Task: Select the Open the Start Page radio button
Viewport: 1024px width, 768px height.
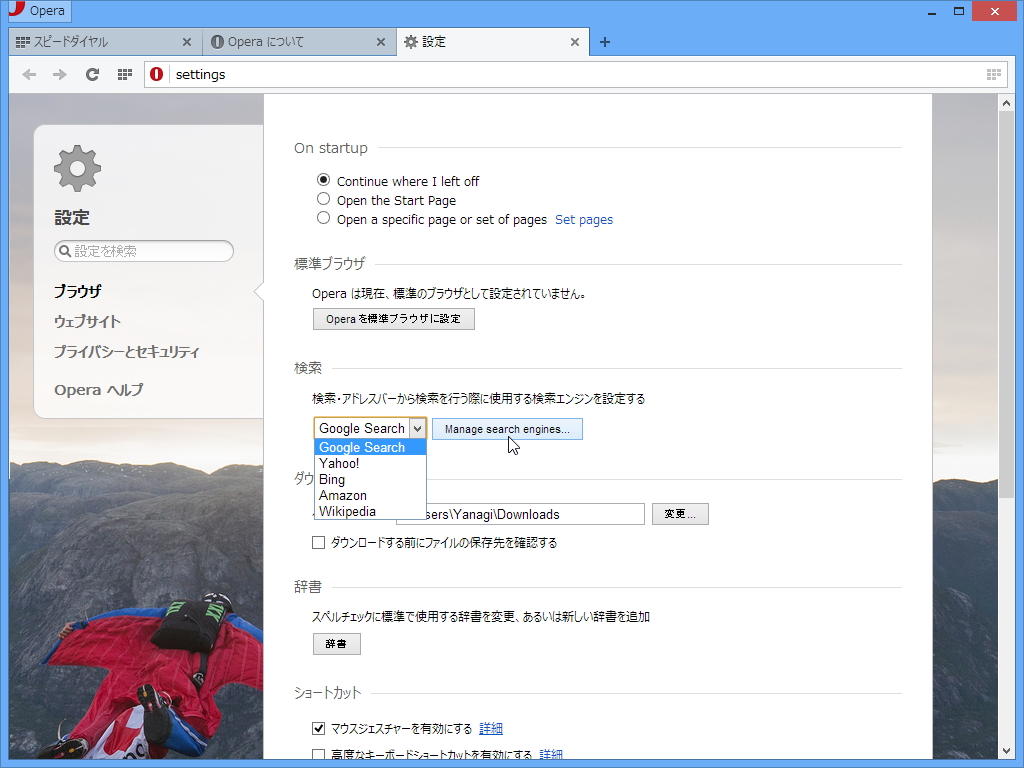Action: click(x=323, y=199)
